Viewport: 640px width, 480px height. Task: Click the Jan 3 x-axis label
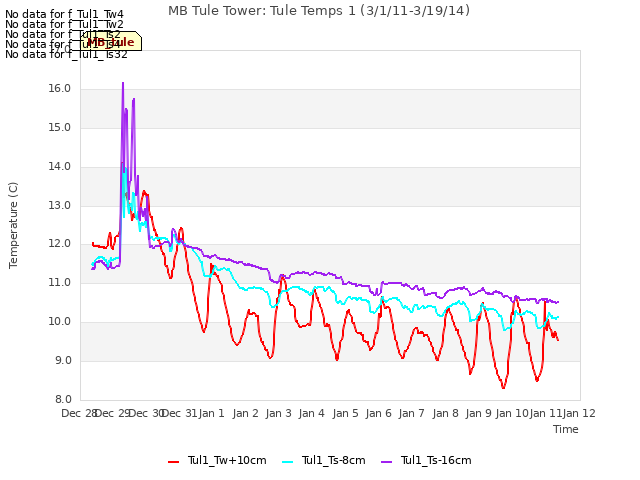[279, 413]
